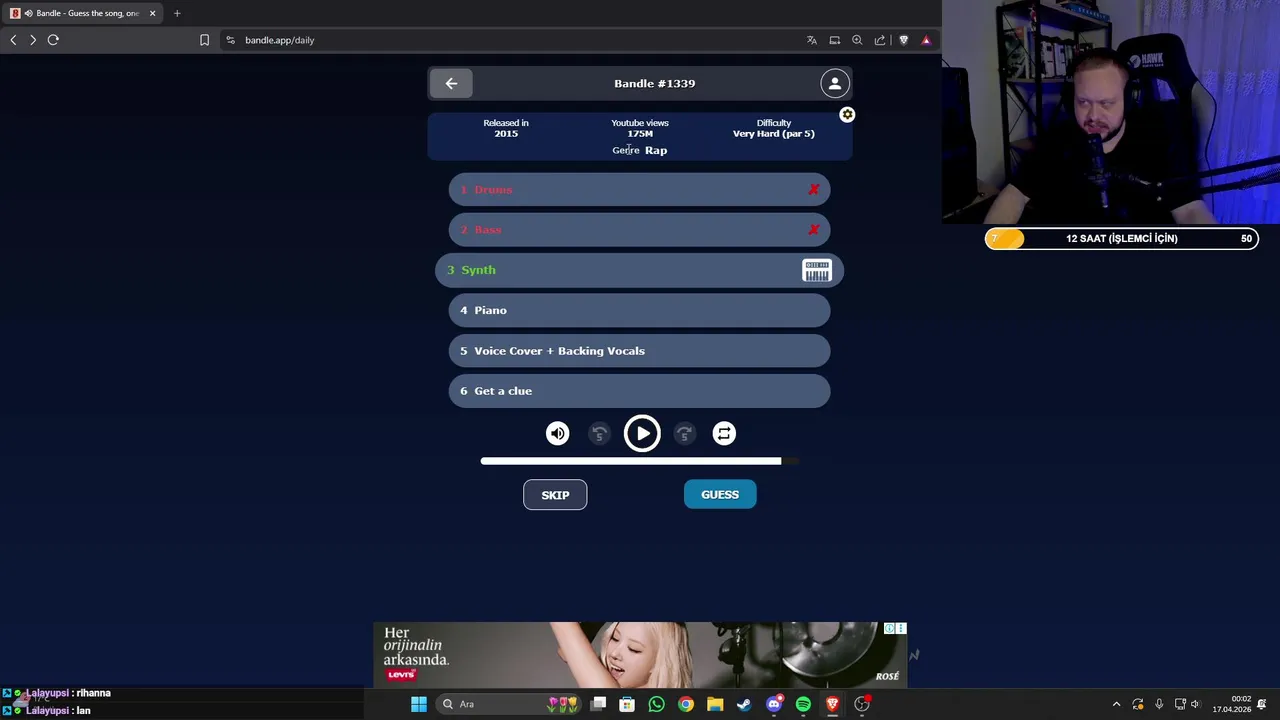Open Microsoft Store from taskbar
Viewport: 1280px width, 720px height.
tap(627, 704)
